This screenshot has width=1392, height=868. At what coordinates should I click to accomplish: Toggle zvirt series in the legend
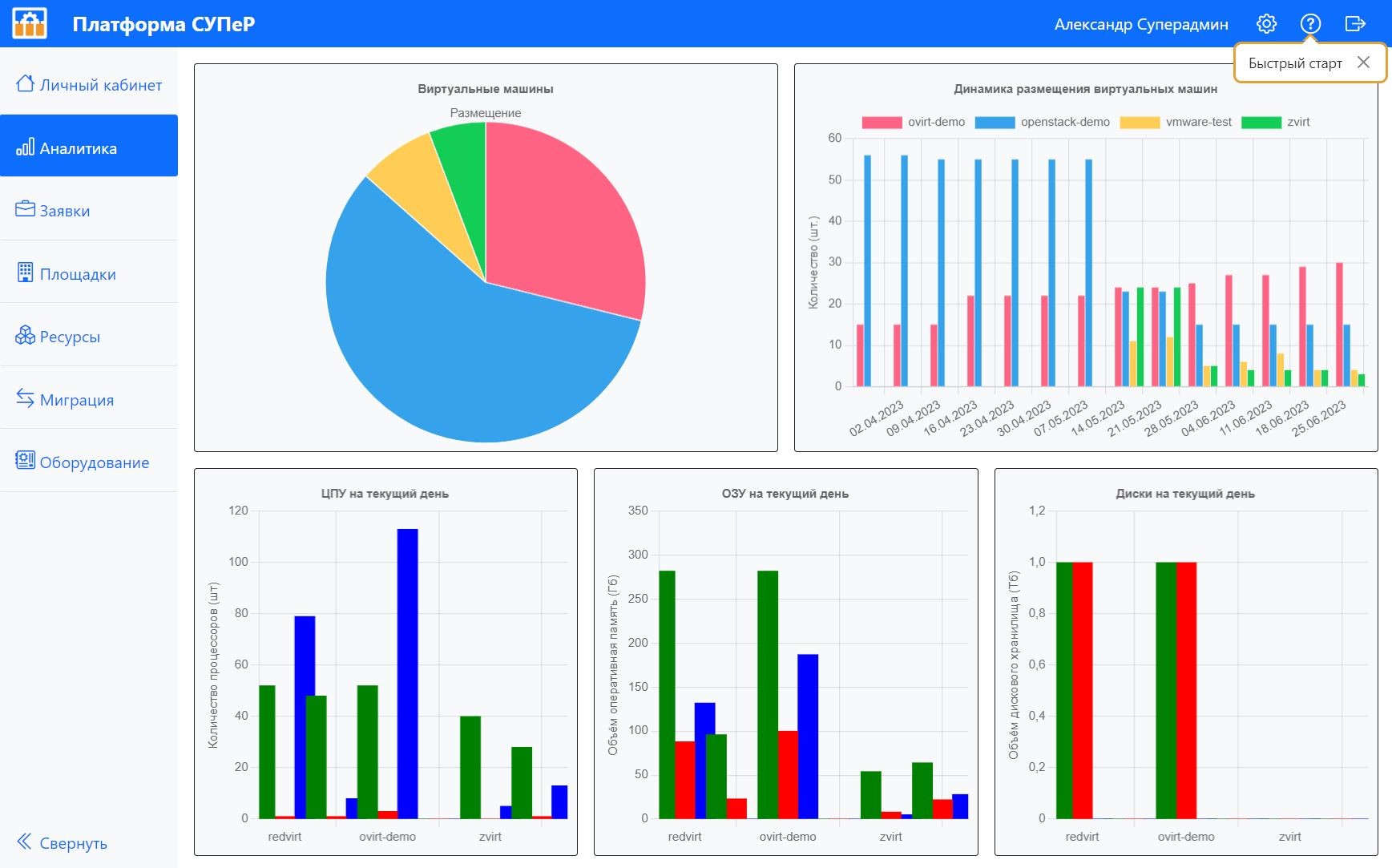point(1275,123)
